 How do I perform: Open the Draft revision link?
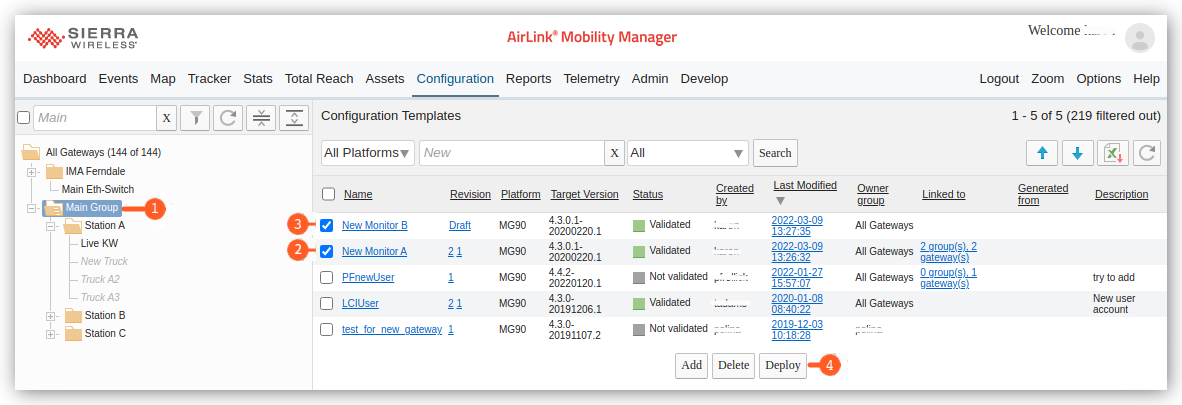click(460, 225)
